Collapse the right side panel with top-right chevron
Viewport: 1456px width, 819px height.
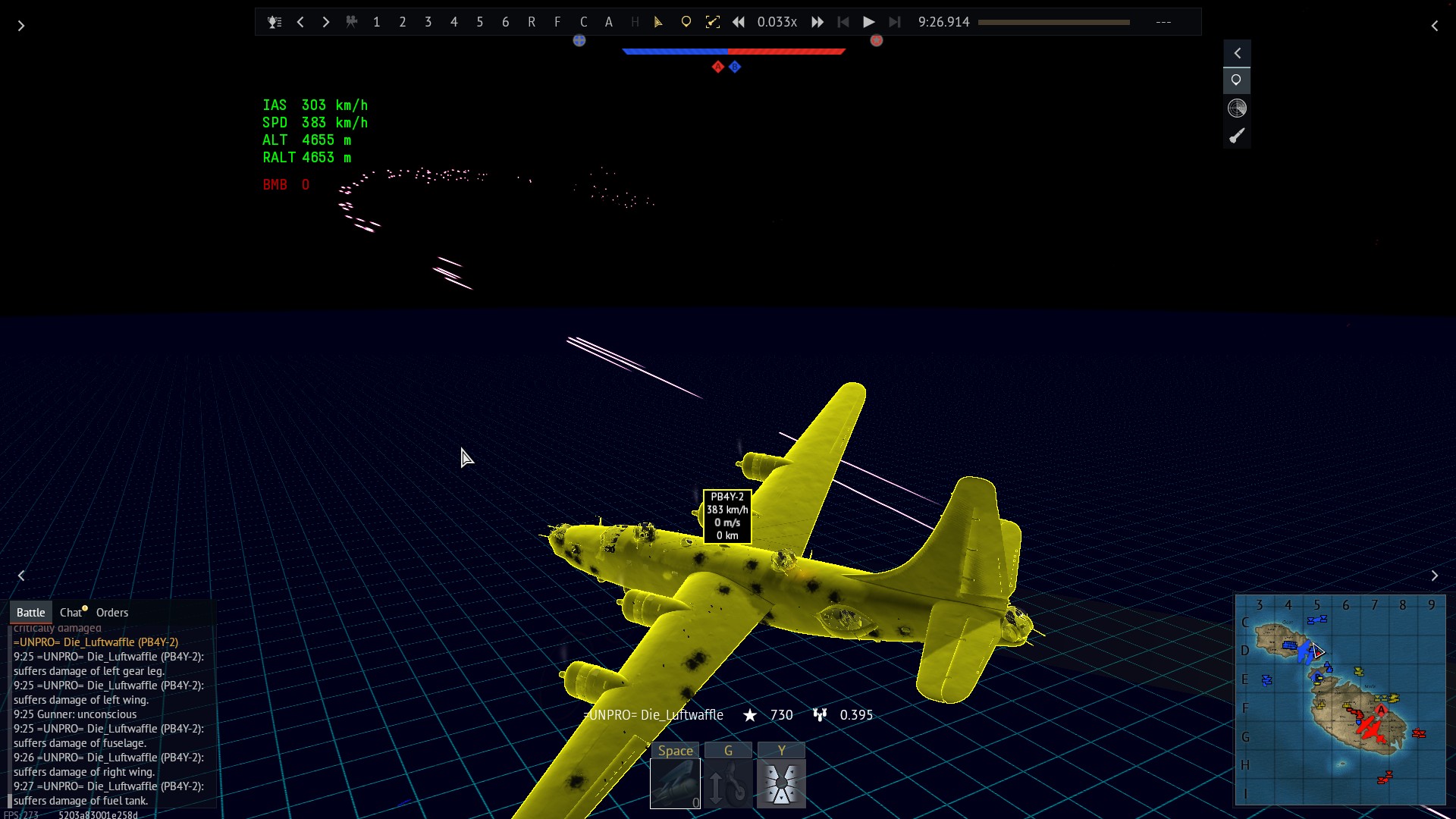coord(1435,26)
